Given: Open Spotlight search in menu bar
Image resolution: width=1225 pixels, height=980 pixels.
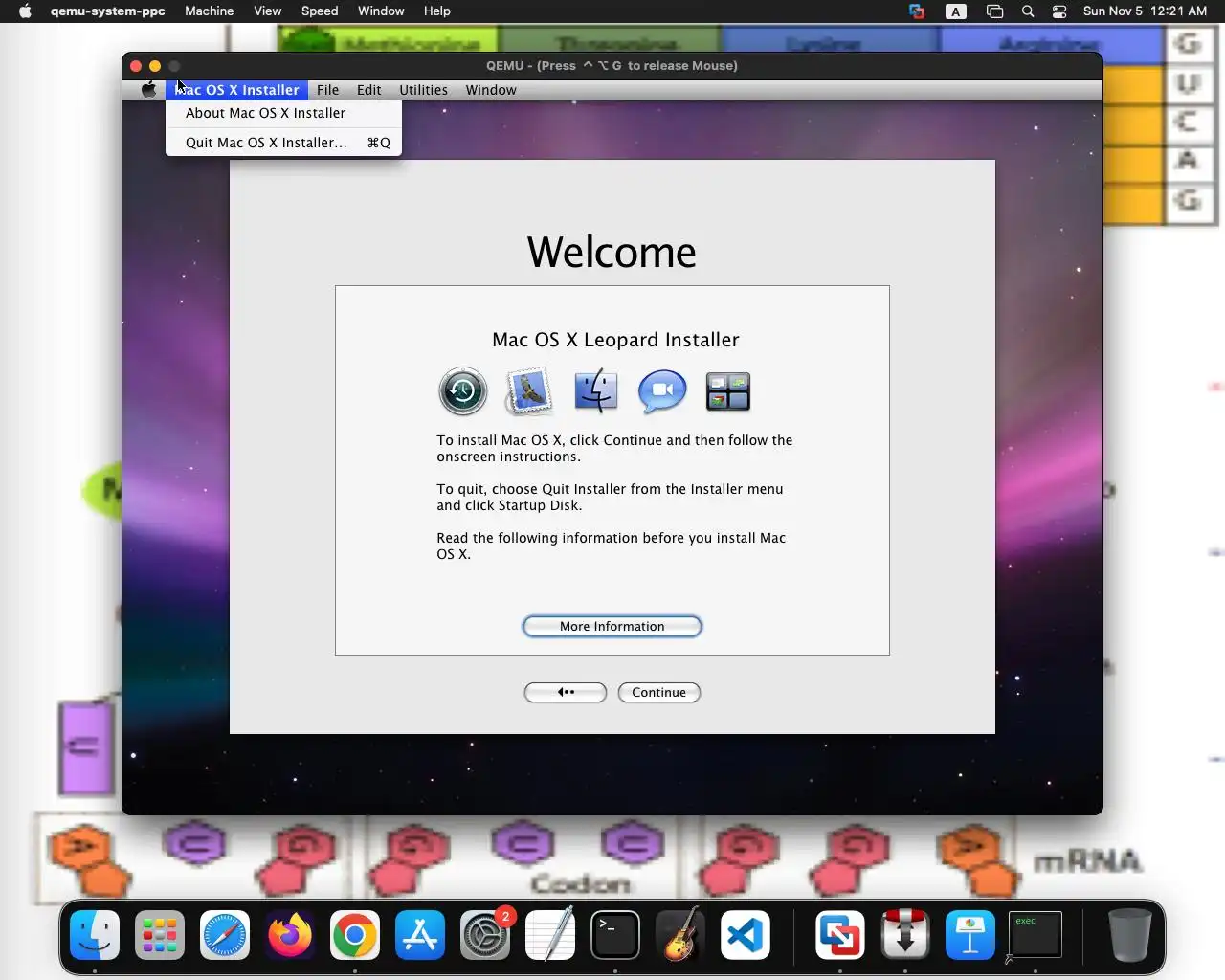Looking at the screenshot, I should 1028,11.
